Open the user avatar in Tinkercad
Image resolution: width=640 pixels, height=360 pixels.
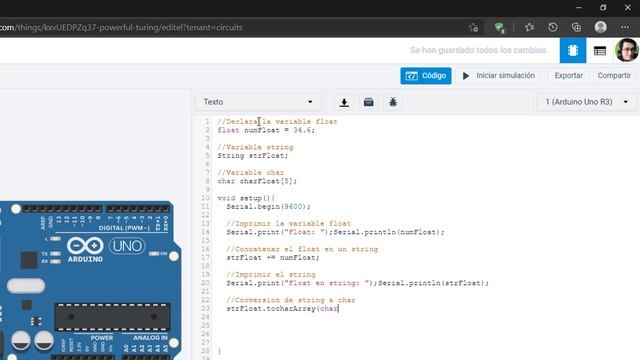point(627,50)
